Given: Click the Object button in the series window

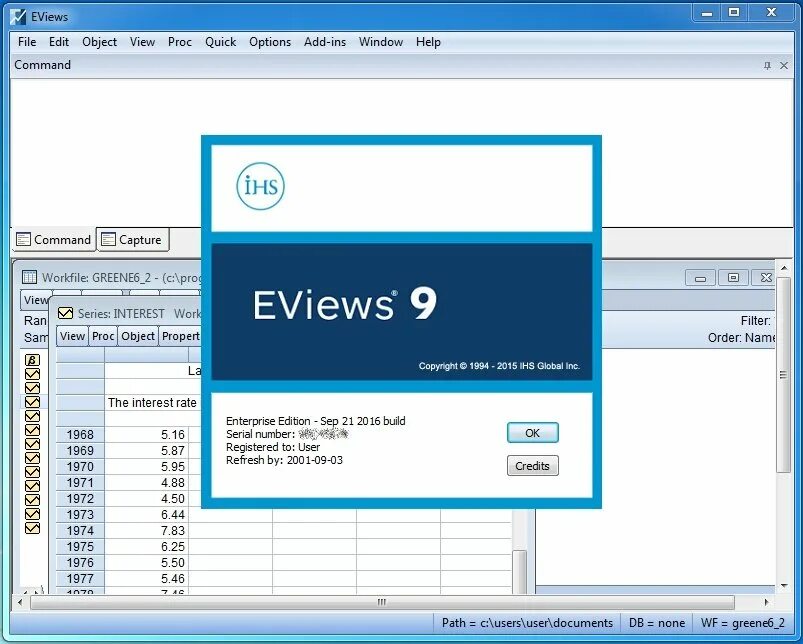Looking at the screenshot, I should (x=137, y=335).
